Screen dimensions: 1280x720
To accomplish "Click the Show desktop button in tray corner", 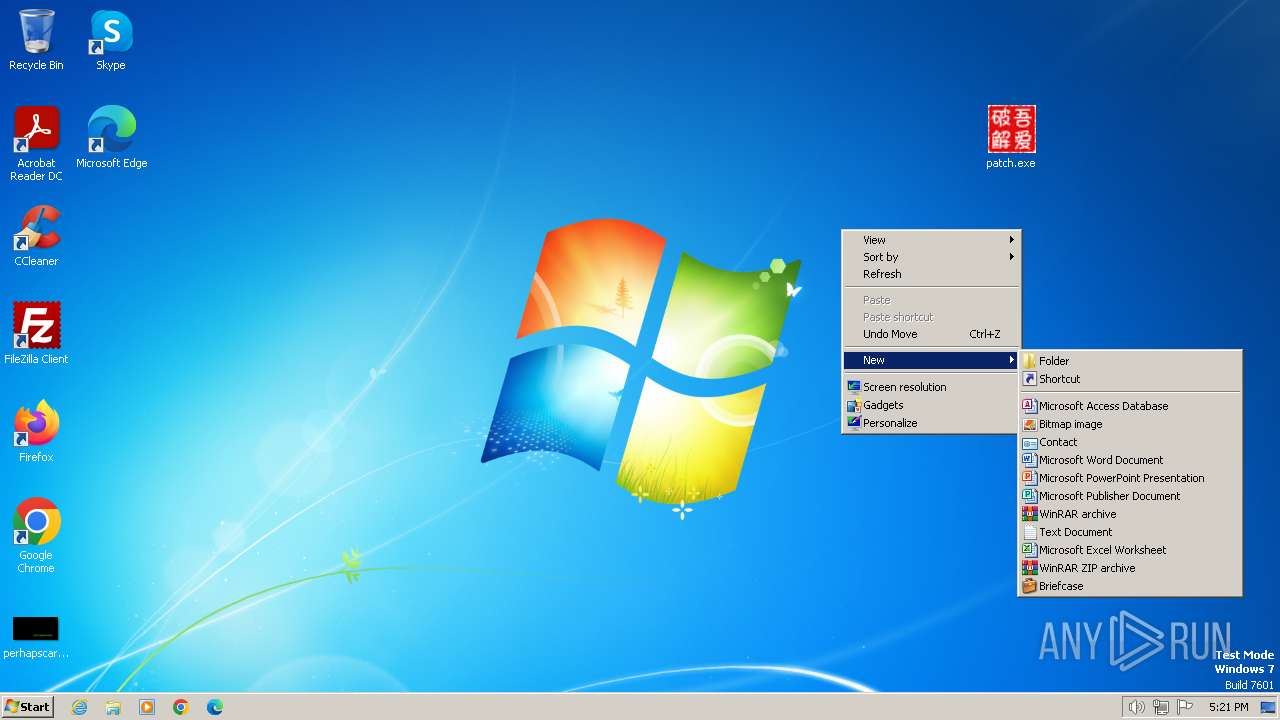I will click(x=1268, y=707).
